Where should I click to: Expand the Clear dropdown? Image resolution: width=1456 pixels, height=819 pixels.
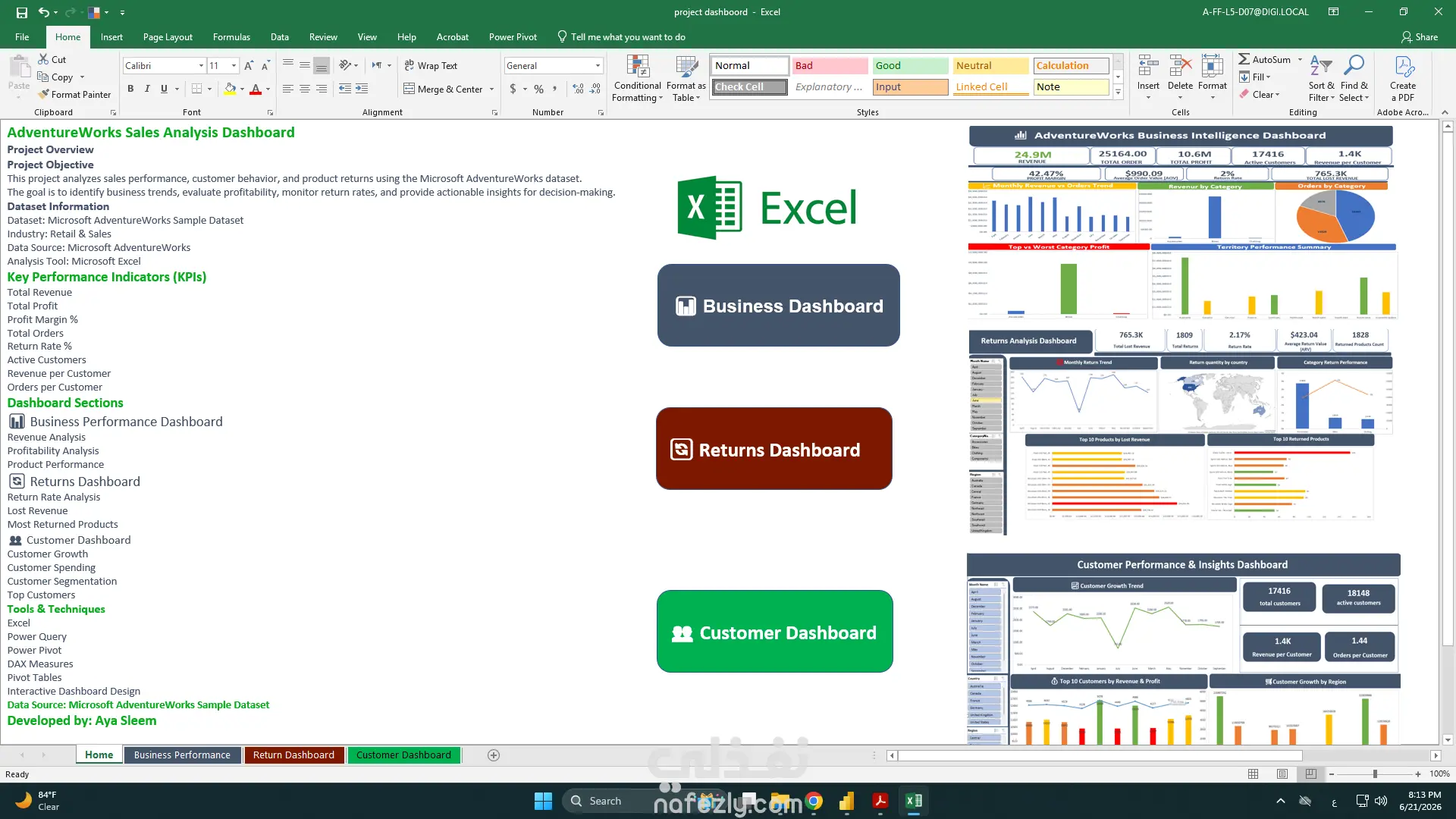point(1277,95)
